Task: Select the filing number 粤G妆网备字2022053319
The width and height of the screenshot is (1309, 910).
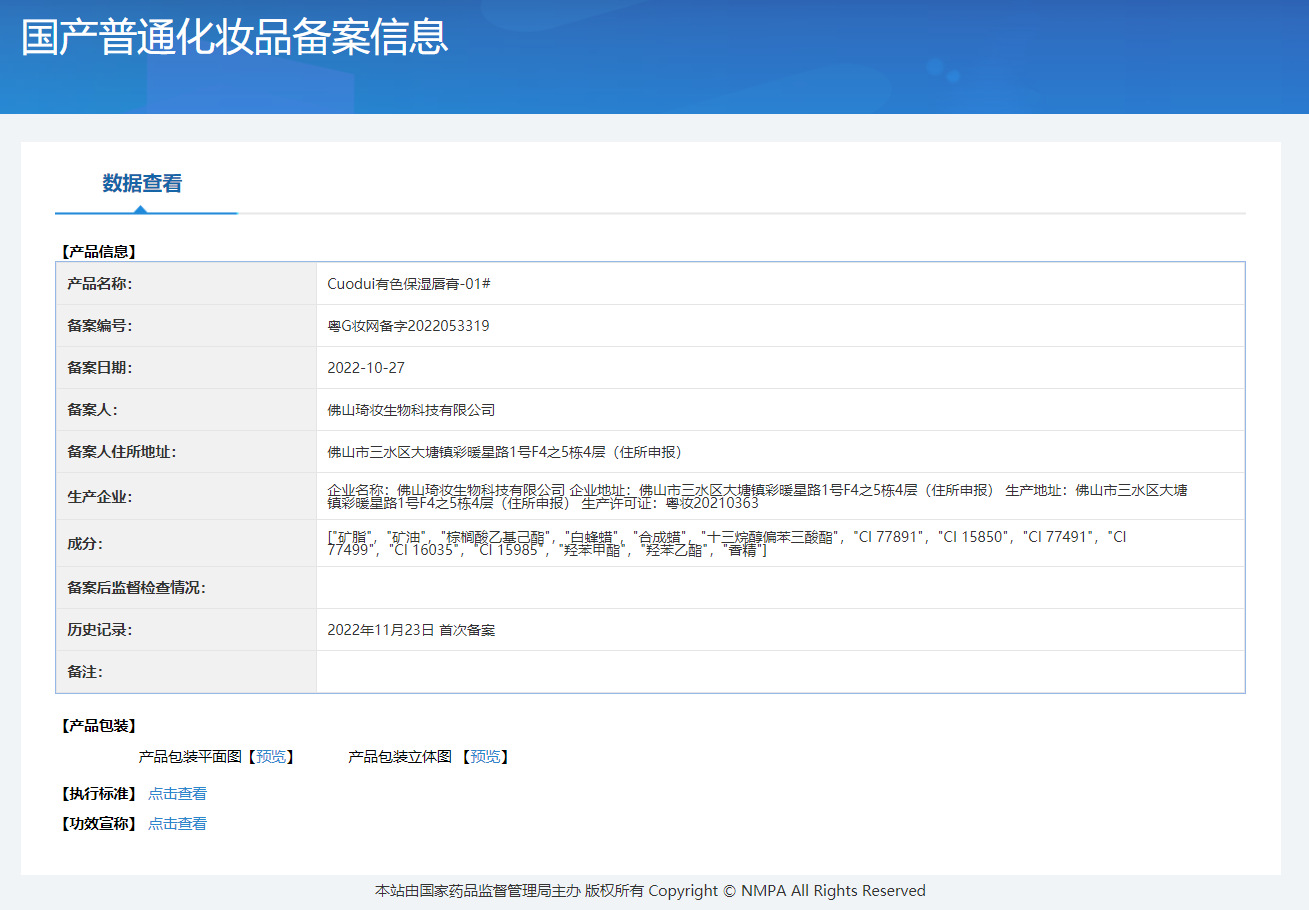Action: pyautogui.click(x=408, y=326)
